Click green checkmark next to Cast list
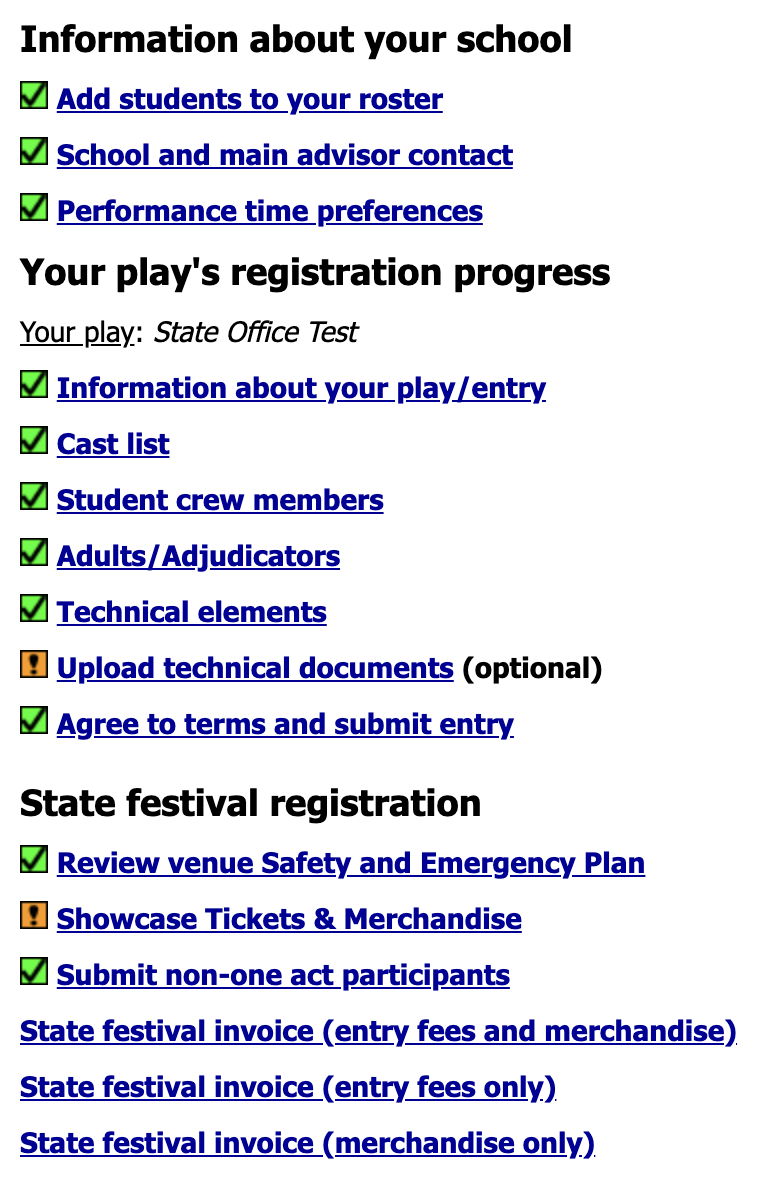The image size is (778, 1198). point(34,441)
